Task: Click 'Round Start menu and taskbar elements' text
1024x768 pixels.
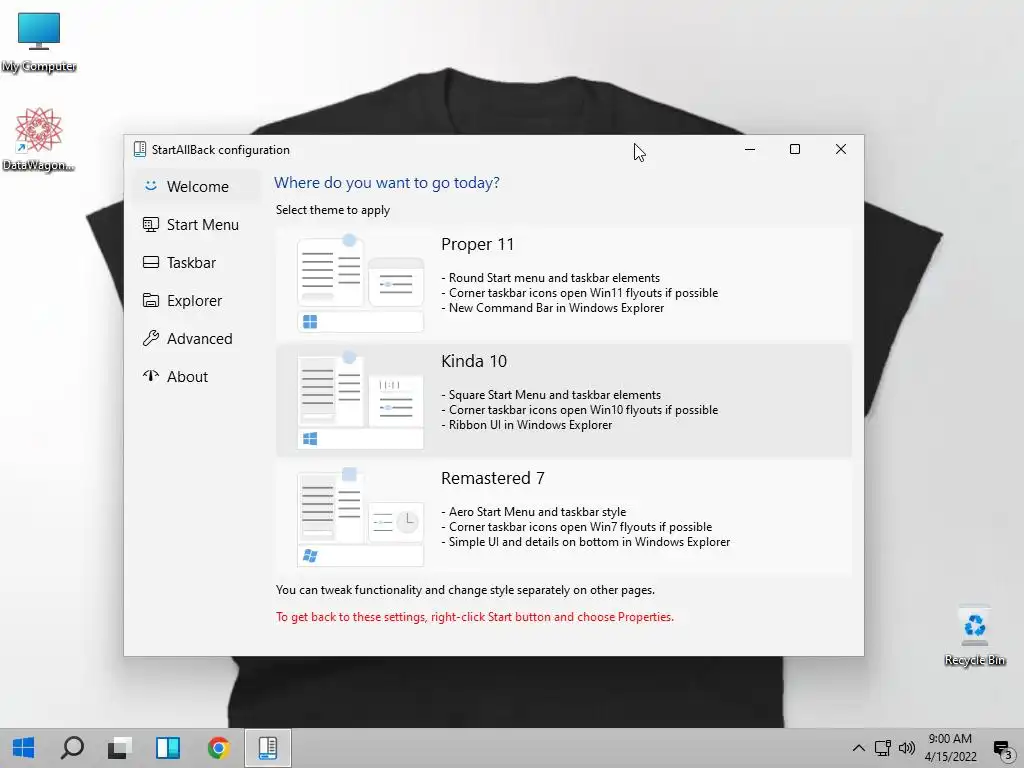Action: click(x=554, y=278)
